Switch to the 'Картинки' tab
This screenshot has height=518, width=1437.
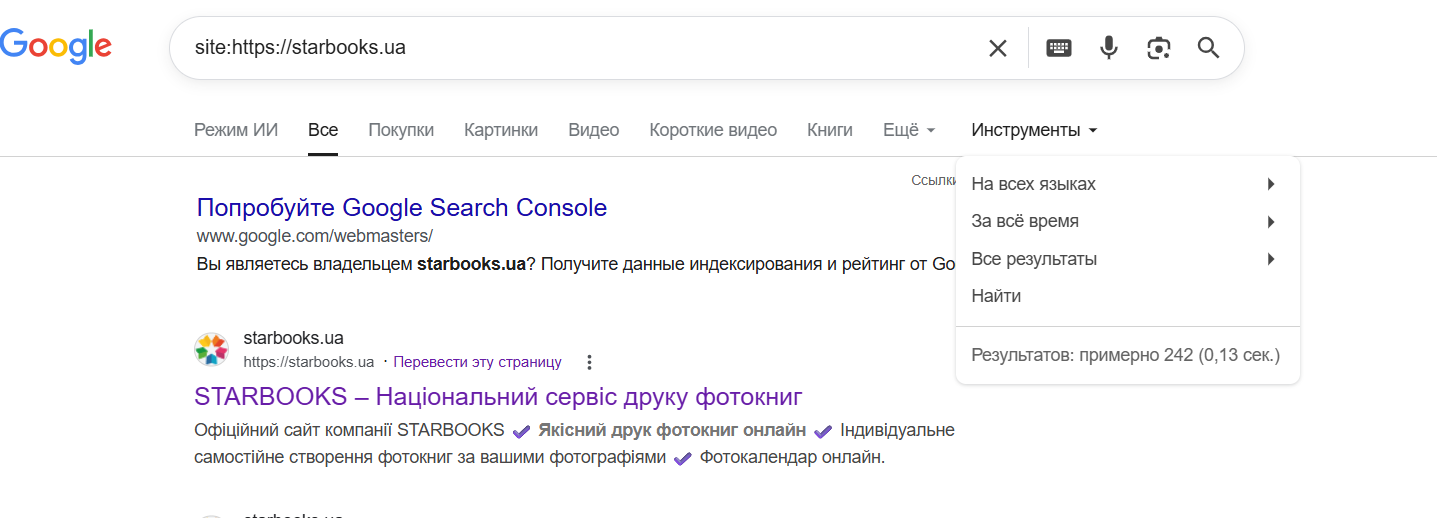tap(501, 130)
